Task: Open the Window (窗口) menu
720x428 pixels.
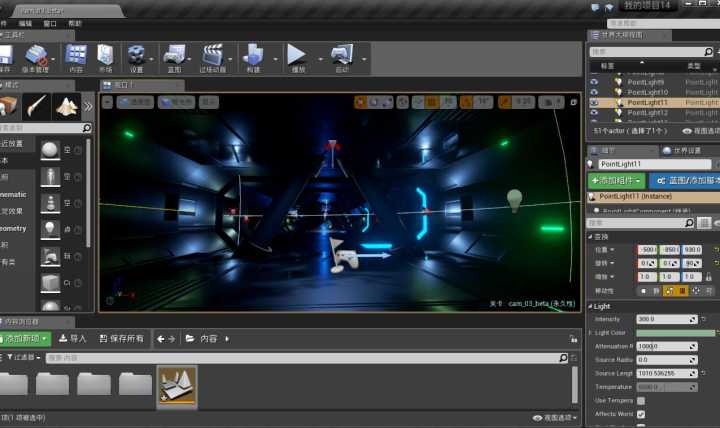Action: click(50, 23)
